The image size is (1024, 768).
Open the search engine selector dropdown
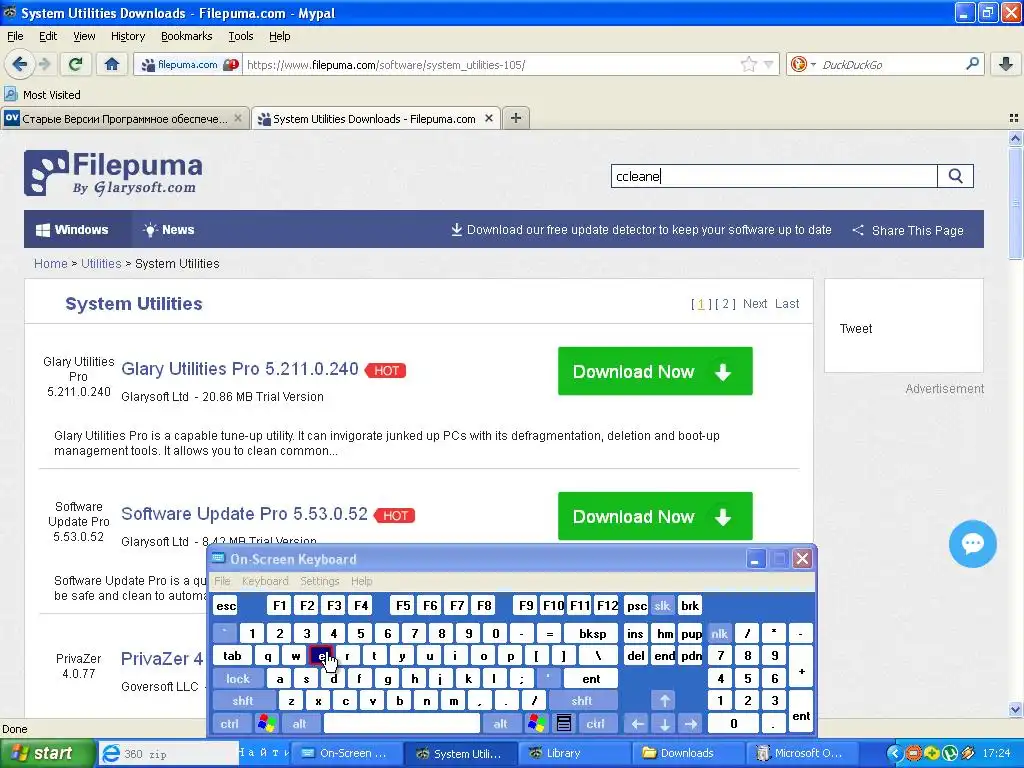803,65
